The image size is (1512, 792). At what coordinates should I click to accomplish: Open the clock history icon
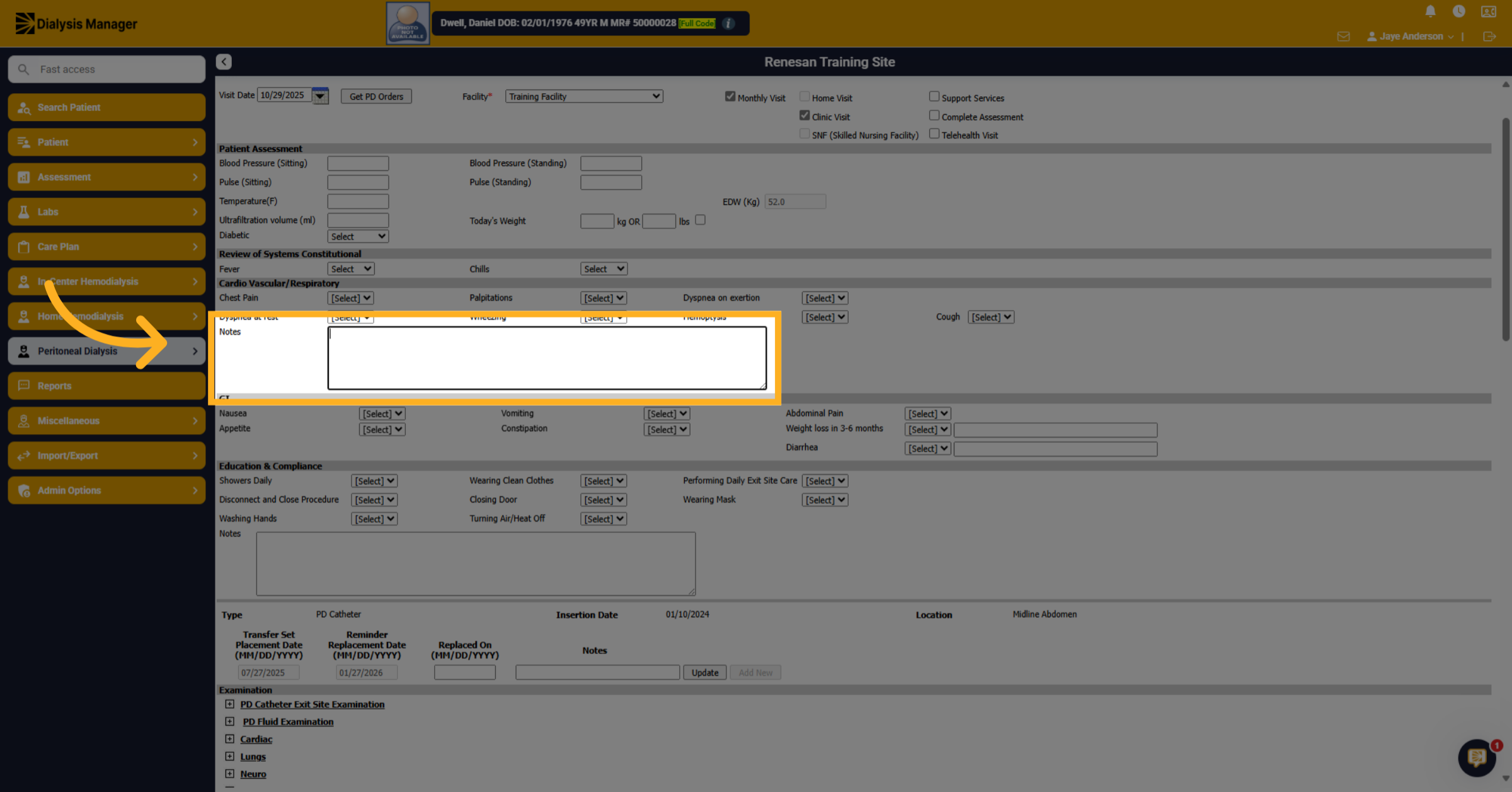pos(1458,11)
